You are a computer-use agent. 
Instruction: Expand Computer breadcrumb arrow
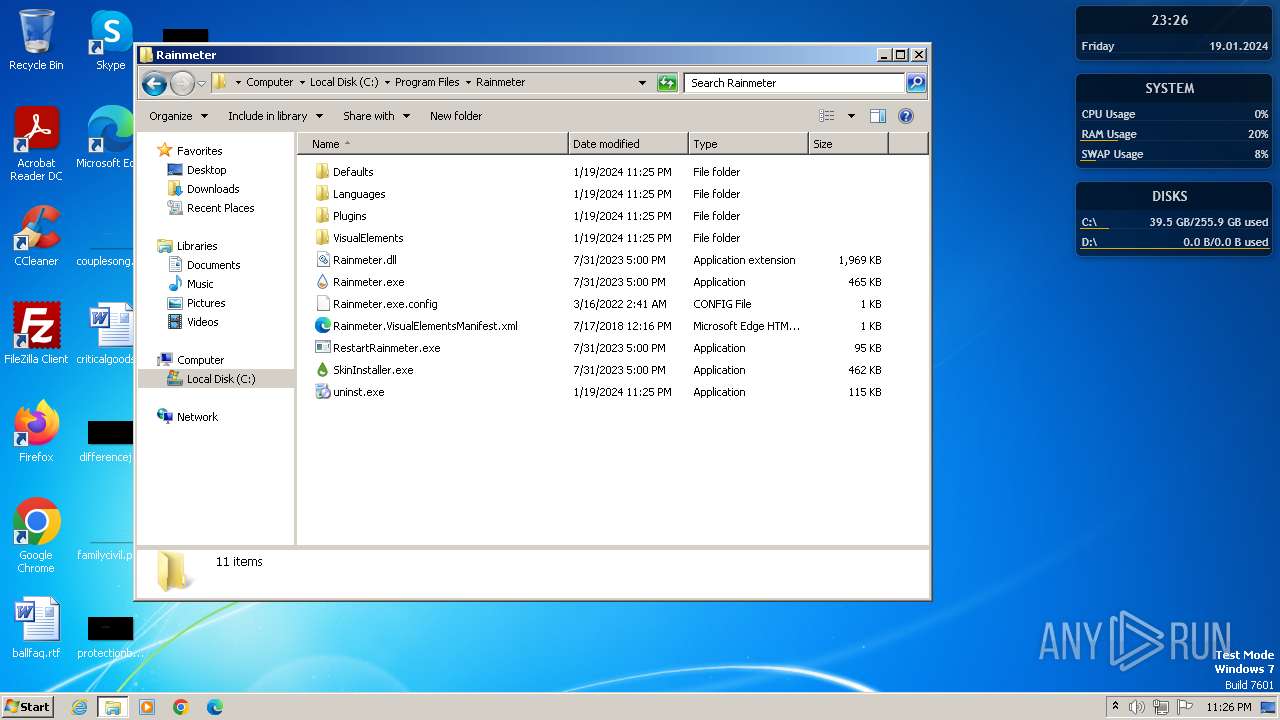point(302,83)
